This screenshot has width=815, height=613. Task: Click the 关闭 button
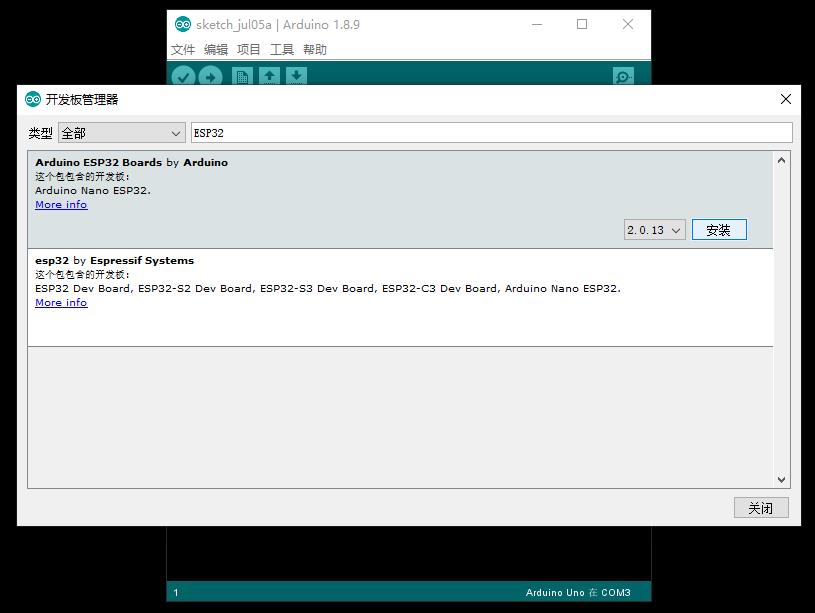pos(761,508)
